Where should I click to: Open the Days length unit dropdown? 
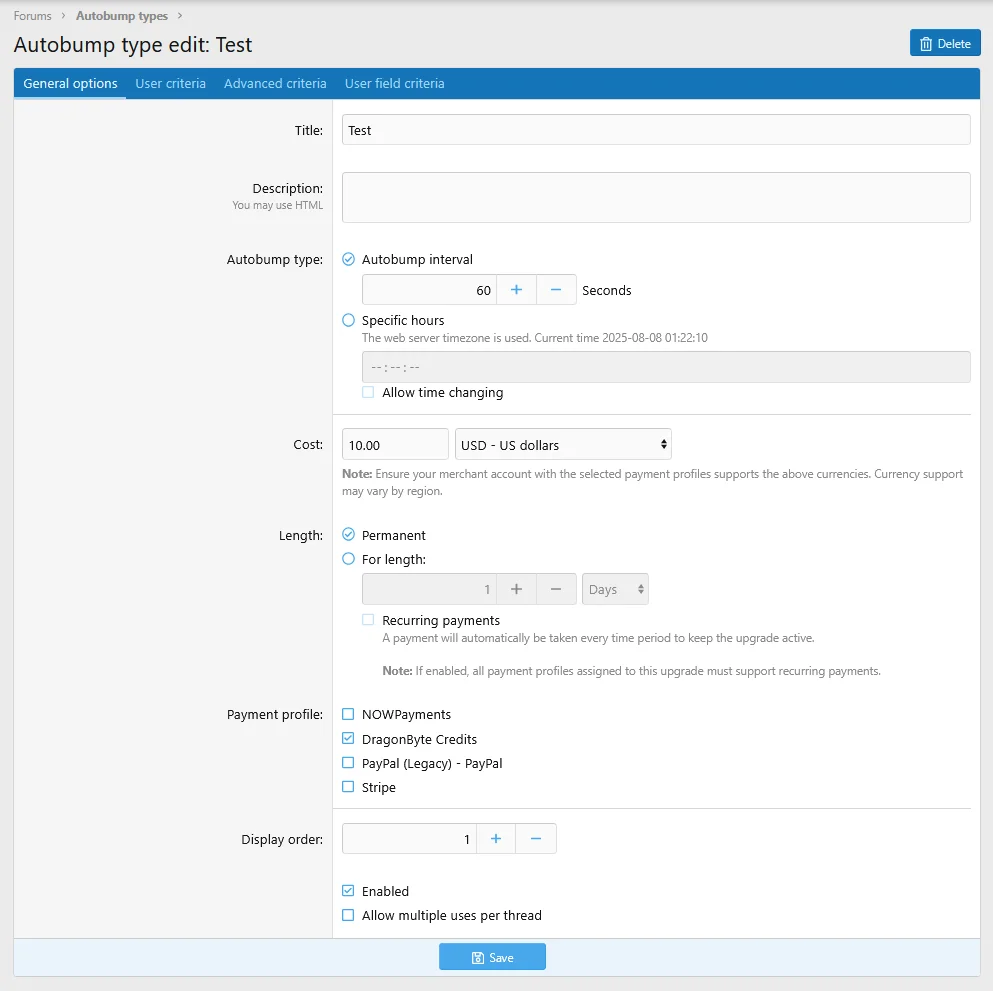615,589
